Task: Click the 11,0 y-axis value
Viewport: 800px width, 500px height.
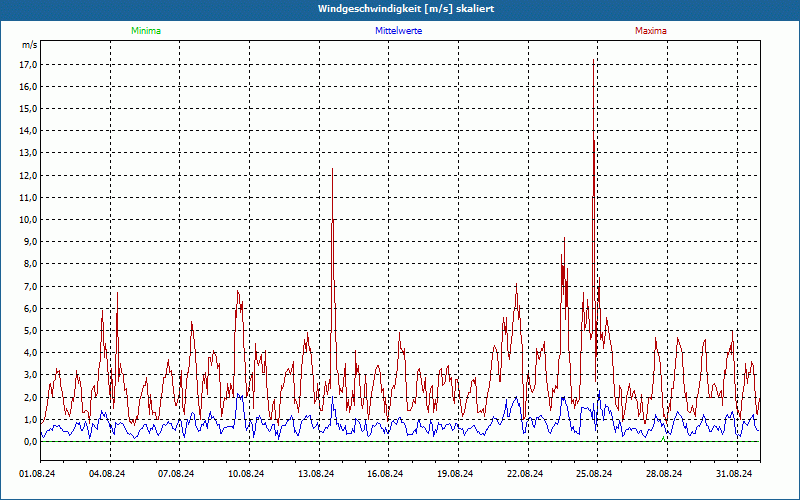Action: (x=29, y=197)
